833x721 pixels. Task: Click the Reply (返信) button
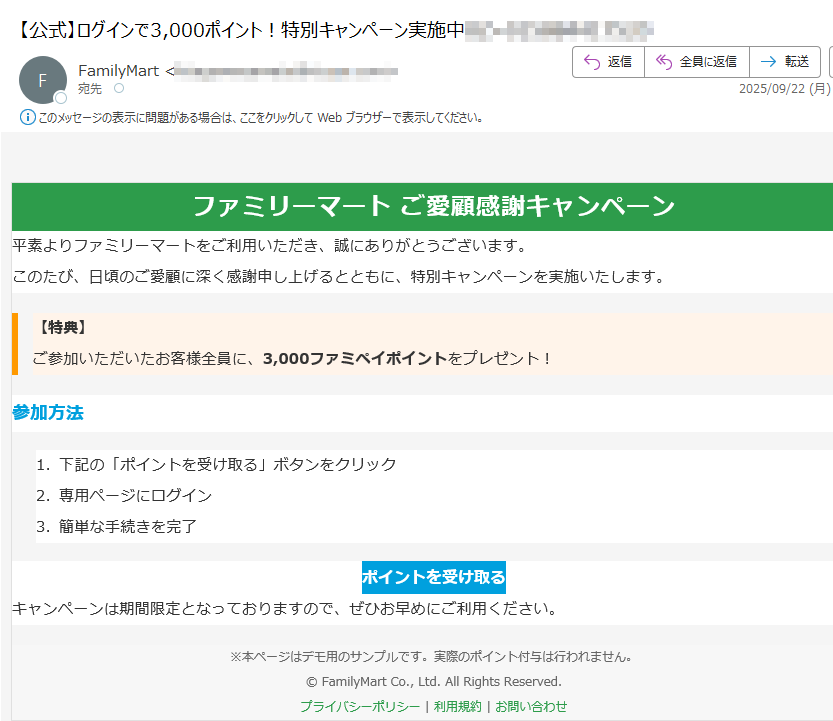coord(607,62)
